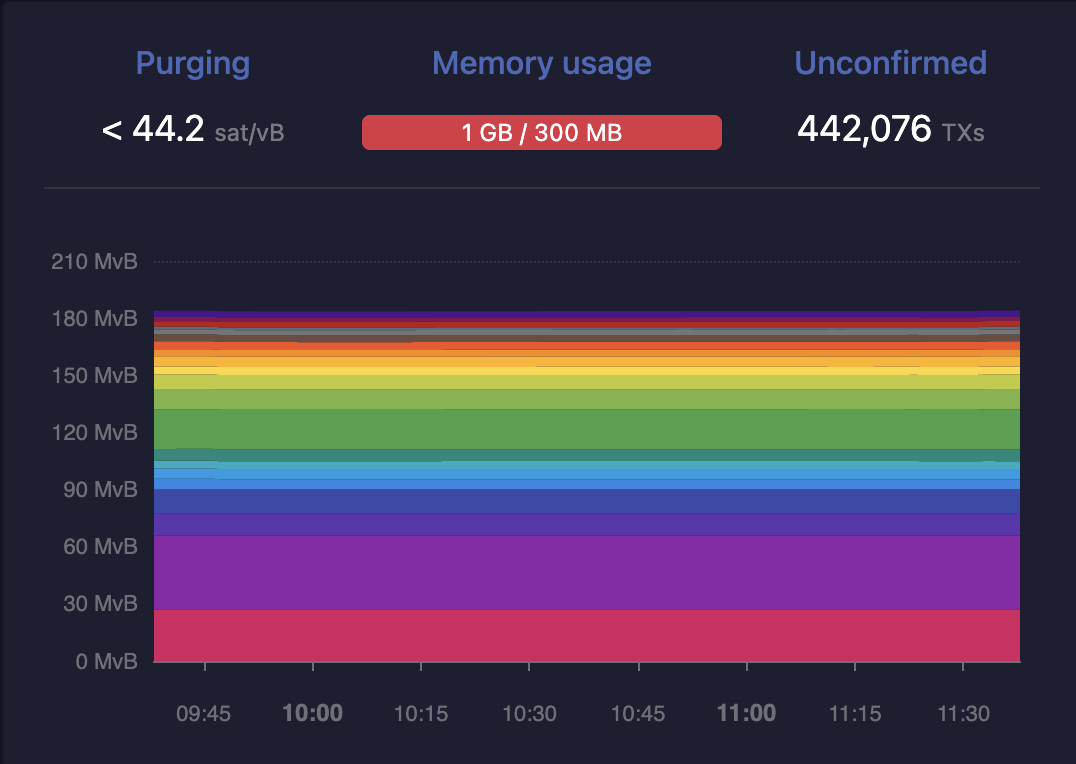1076x764 pixels.
Task: Click the 30 MvB axis label
Action: tap(100, 603)
